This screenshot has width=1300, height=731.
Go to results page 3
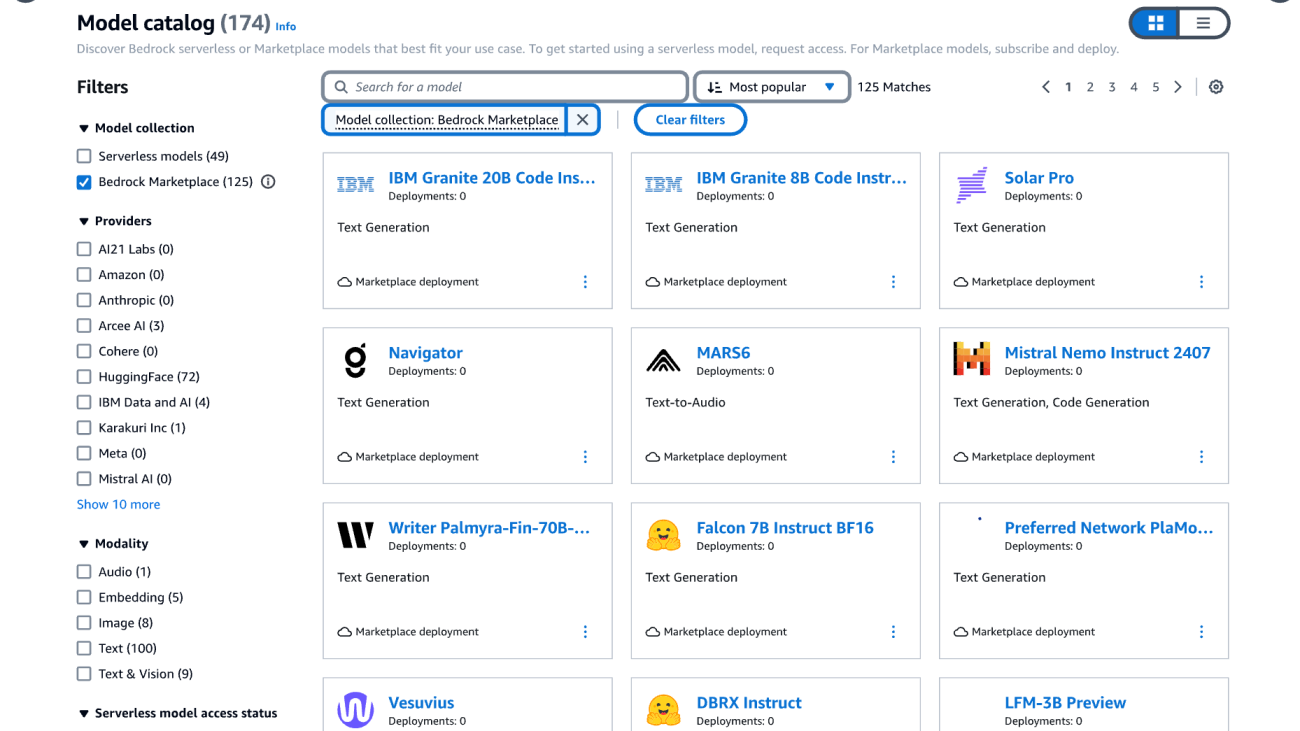1112,87
